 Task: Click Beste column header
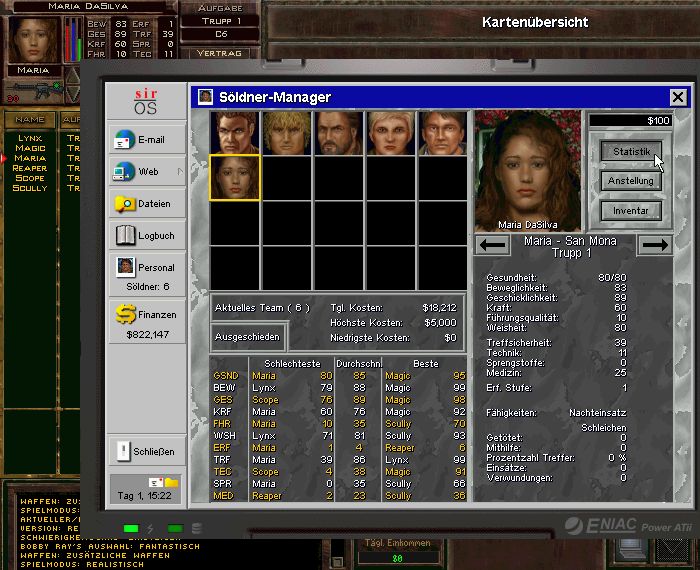point(425,363)
